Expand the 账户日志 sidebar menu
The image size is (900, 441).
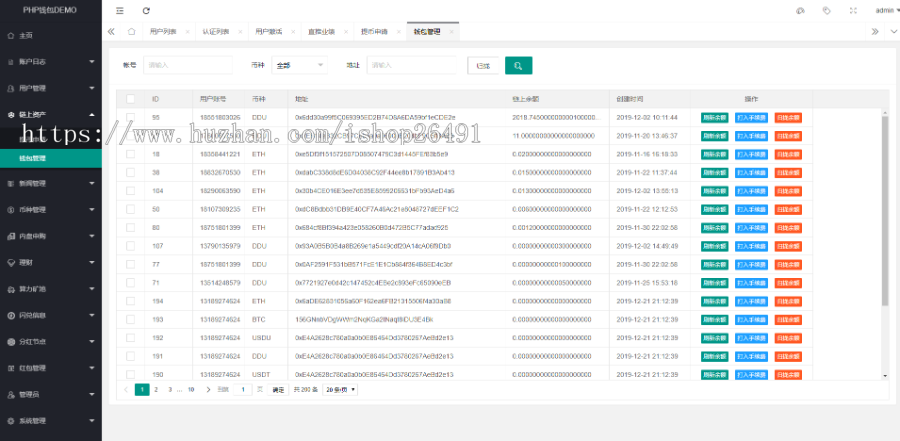(x=51, y=61)
